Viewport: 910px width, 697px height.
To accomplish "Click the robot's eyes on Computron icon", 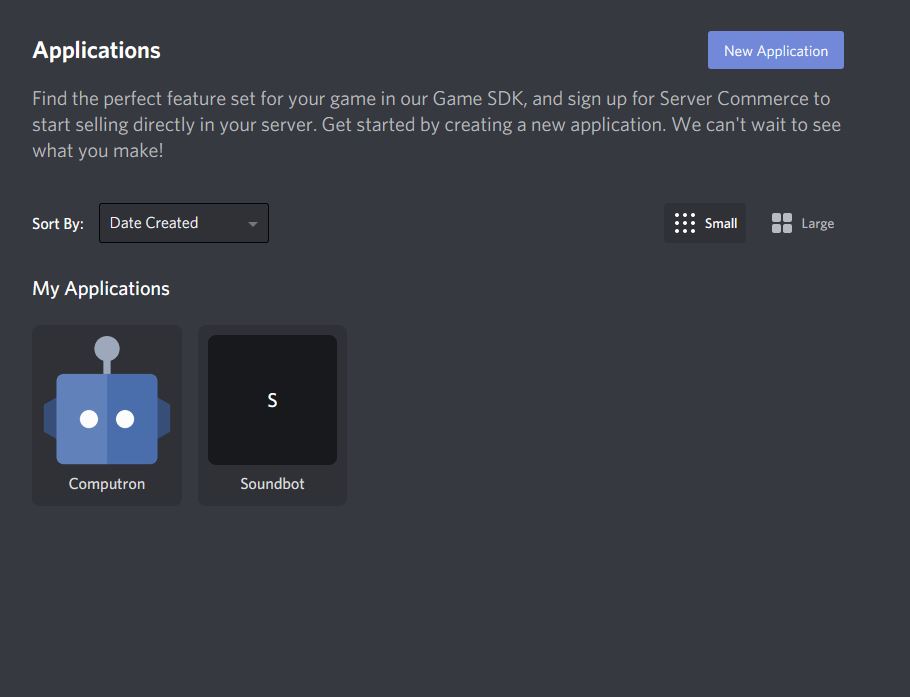I will point(107,418).
